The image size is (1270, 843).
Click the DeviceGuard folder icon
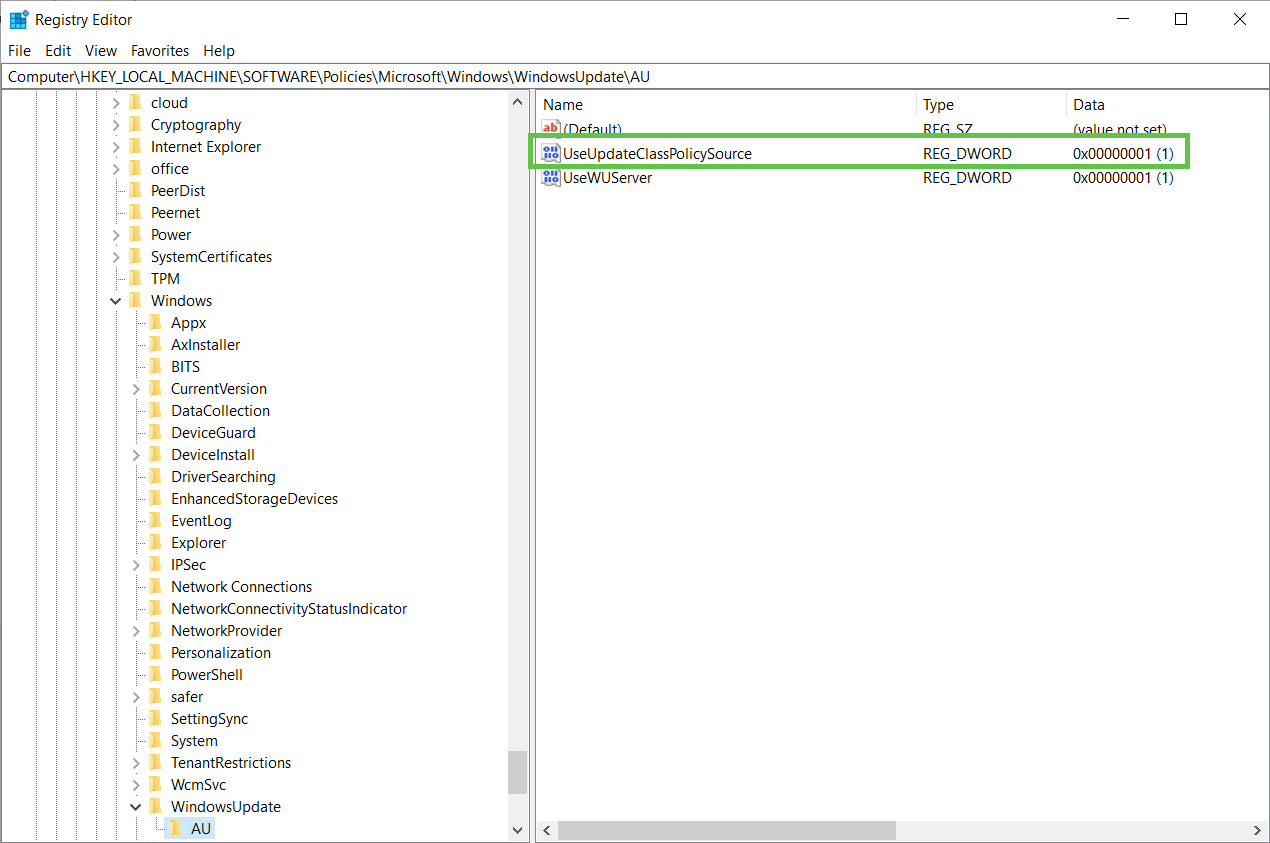tap(155, 432)
